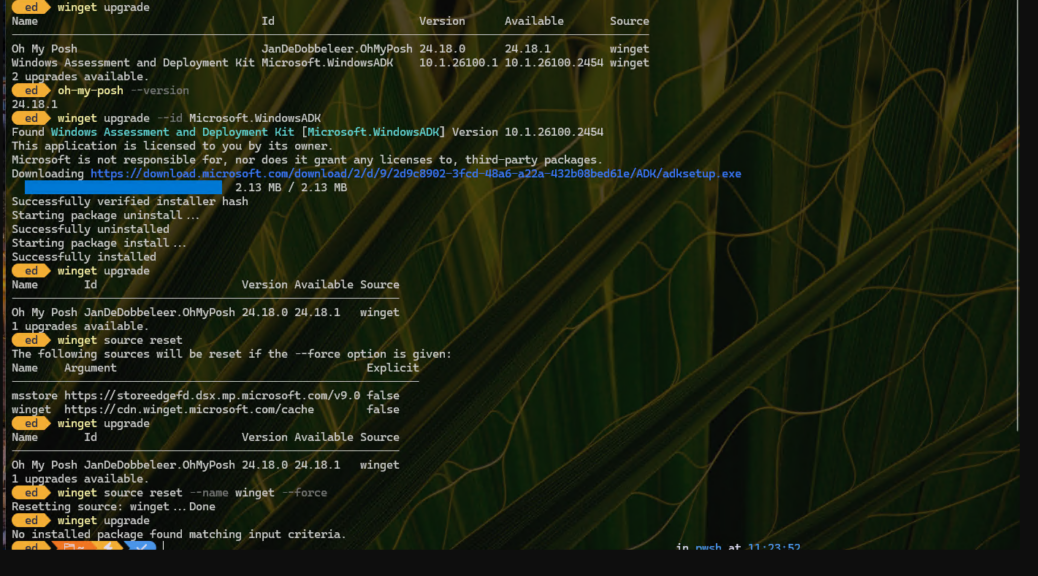The width and height of the screenshot is (1038, 576).
Task: Click the "Explicit" column header
Action: coord(393,368)
